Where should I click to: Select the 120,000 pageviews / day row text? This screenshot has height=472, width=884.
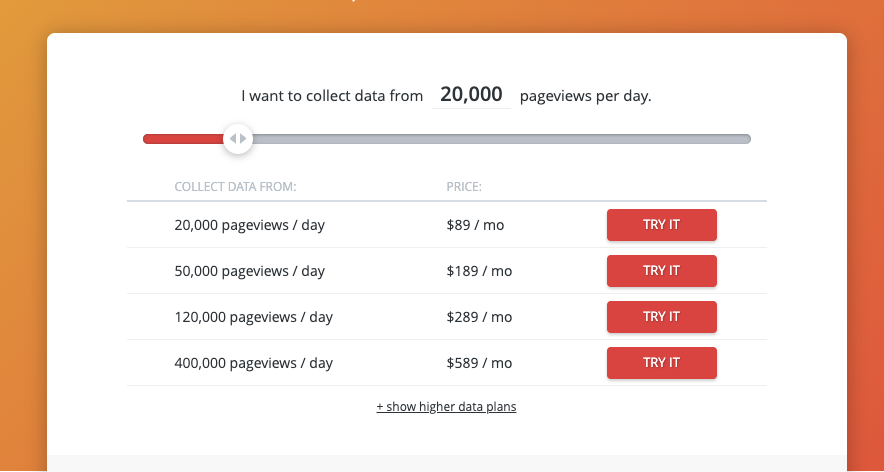tap(254, 317)
